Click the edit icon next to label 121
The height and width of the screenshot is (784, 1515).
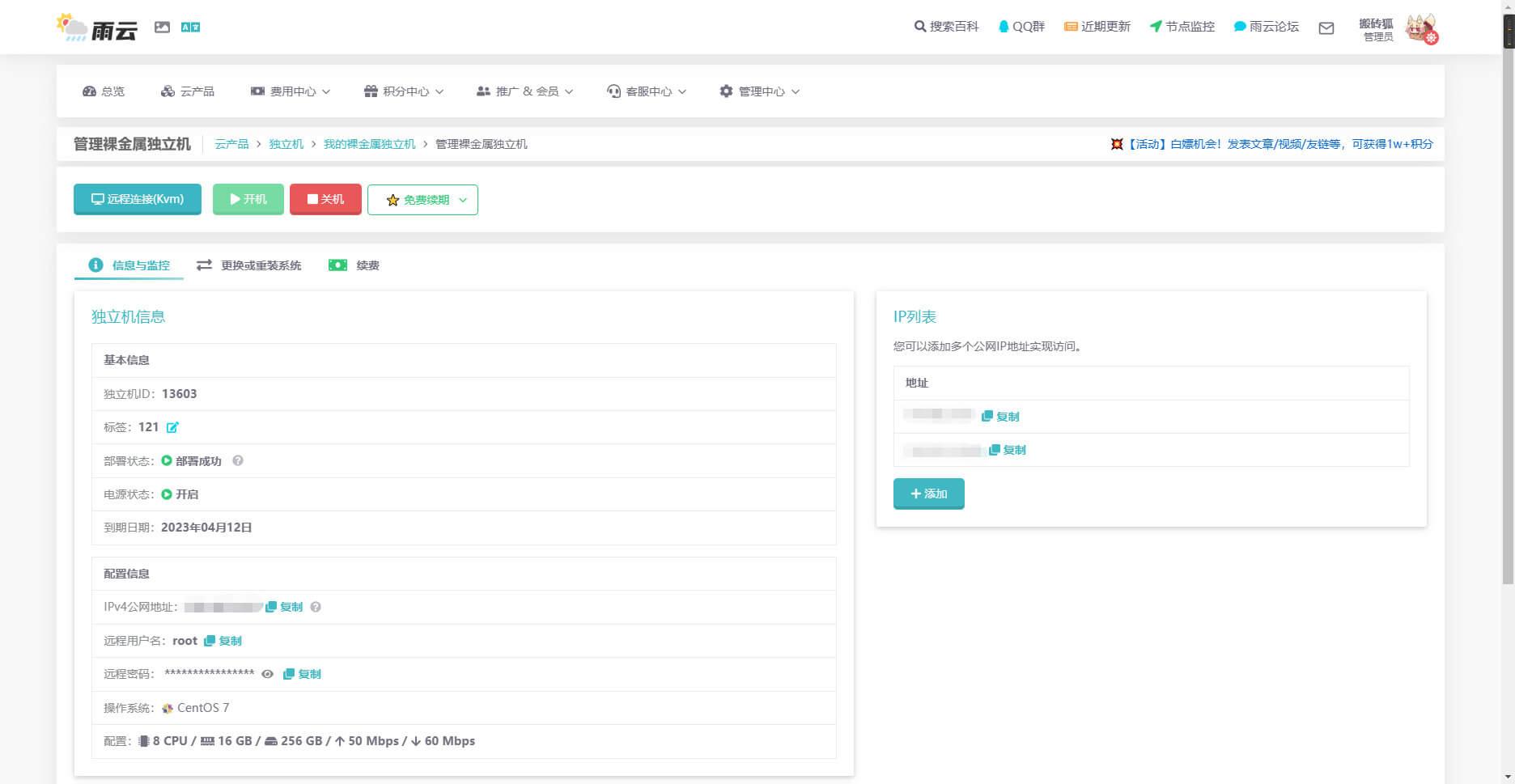pos(172,427)
